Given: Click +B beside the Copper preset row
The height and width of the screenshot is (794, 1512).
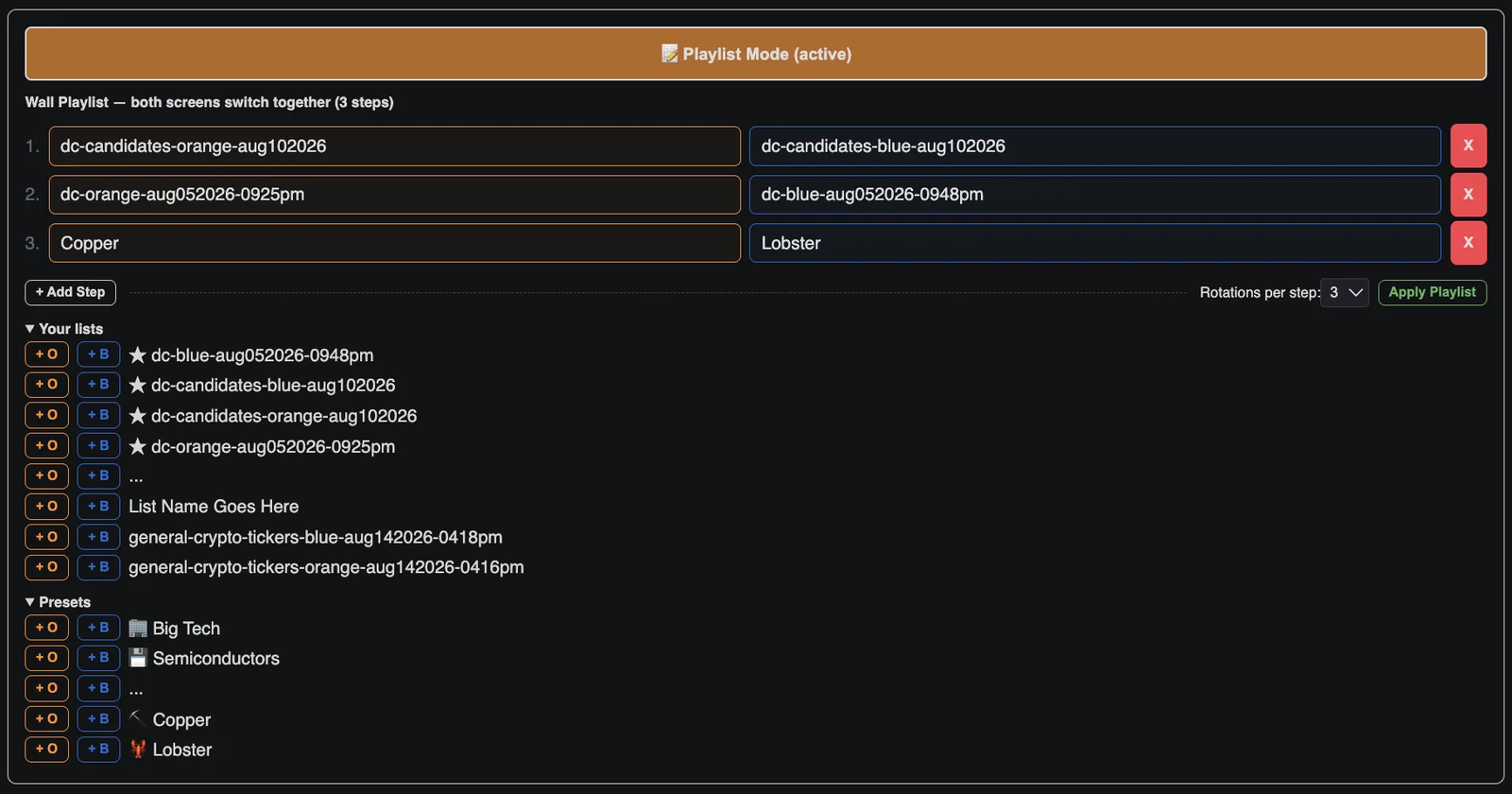Looking at the screenshot, I should (98, 718).
